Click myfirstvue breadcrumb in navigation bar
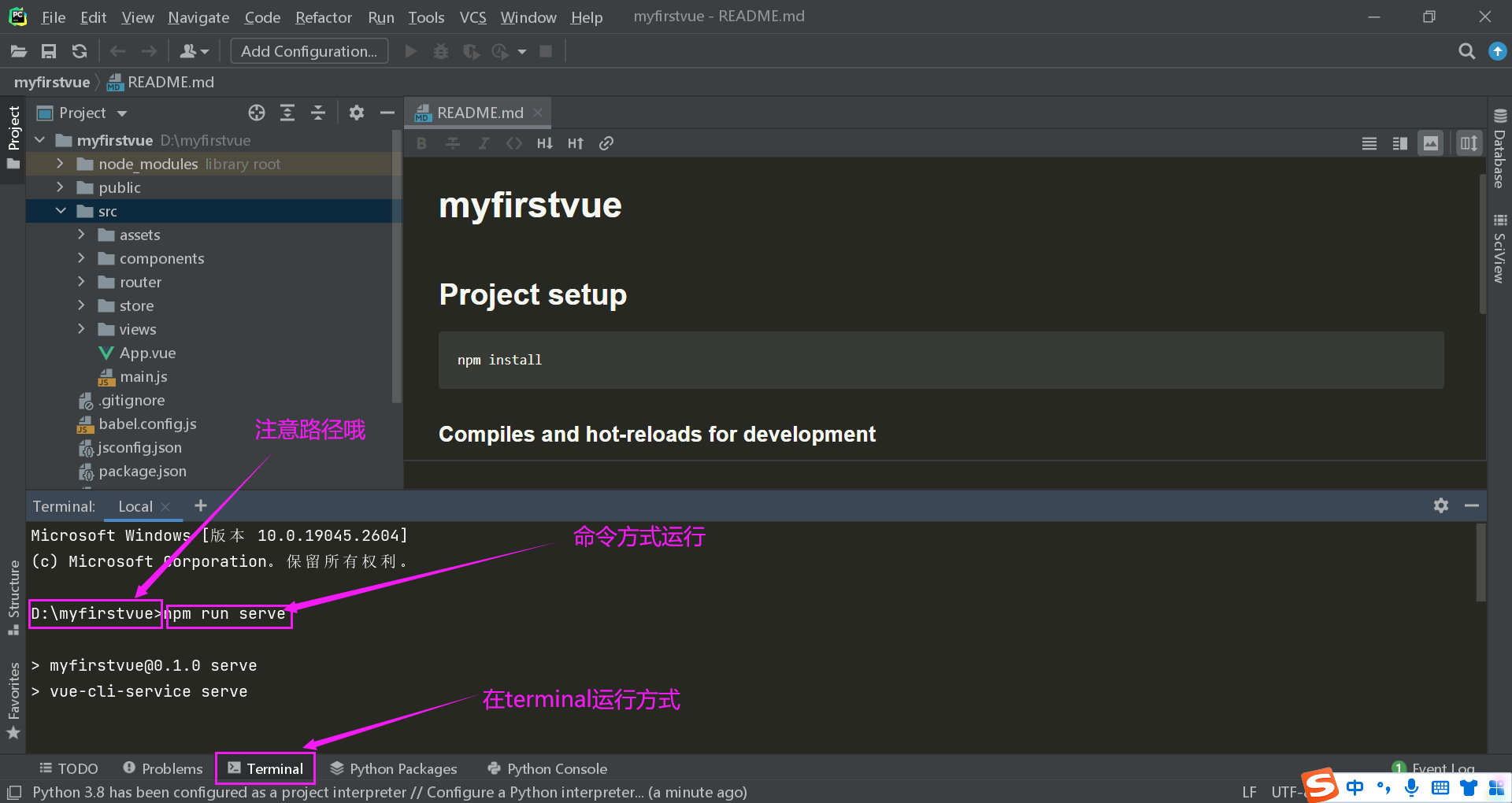 (x=52, y=82)
